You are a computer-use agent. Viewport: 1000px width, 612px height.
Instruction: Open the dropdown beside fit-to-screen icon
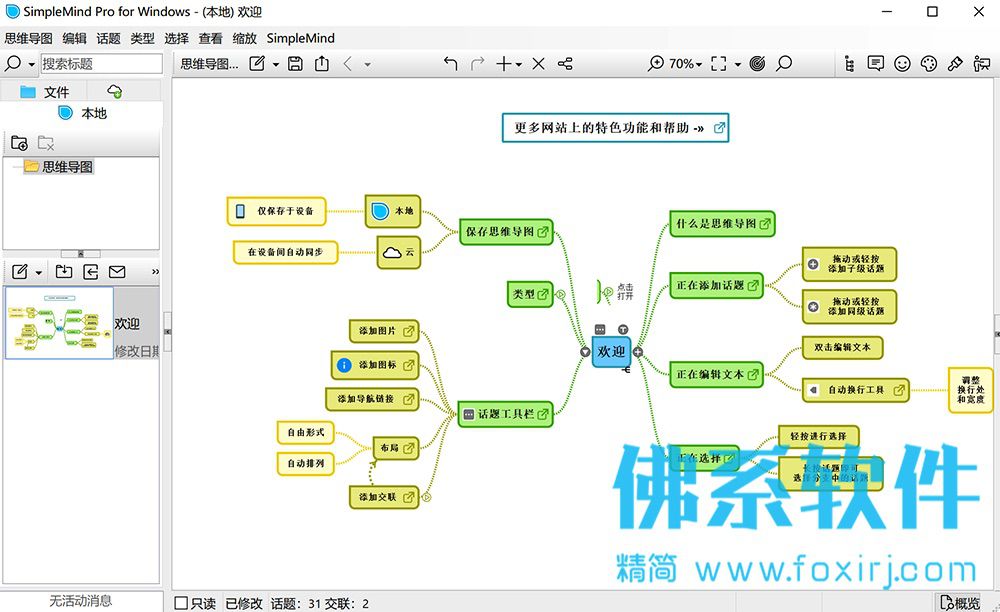pyautogui.click(x=737, y=64)
